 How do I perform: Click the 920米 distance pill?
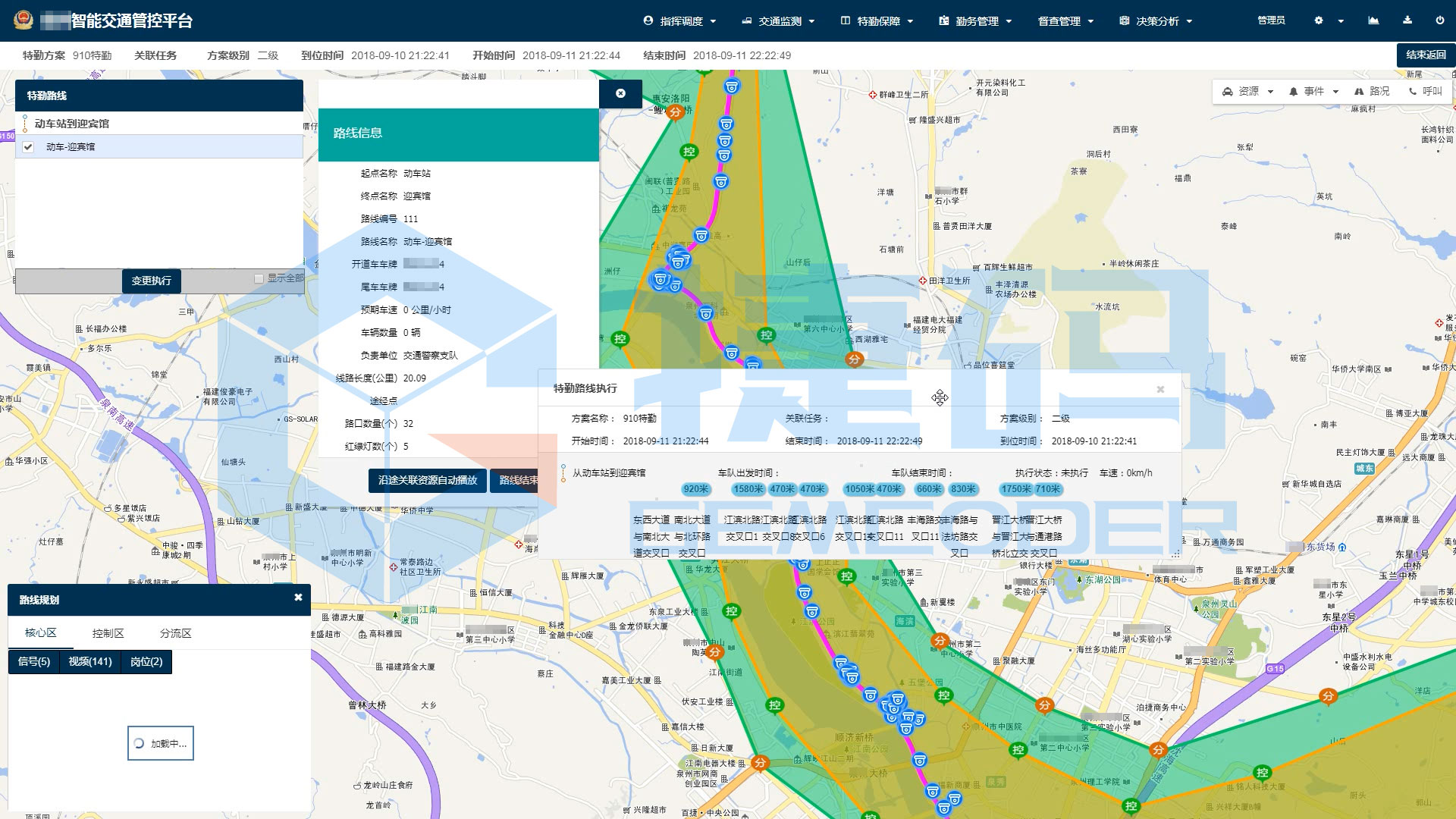695,489
